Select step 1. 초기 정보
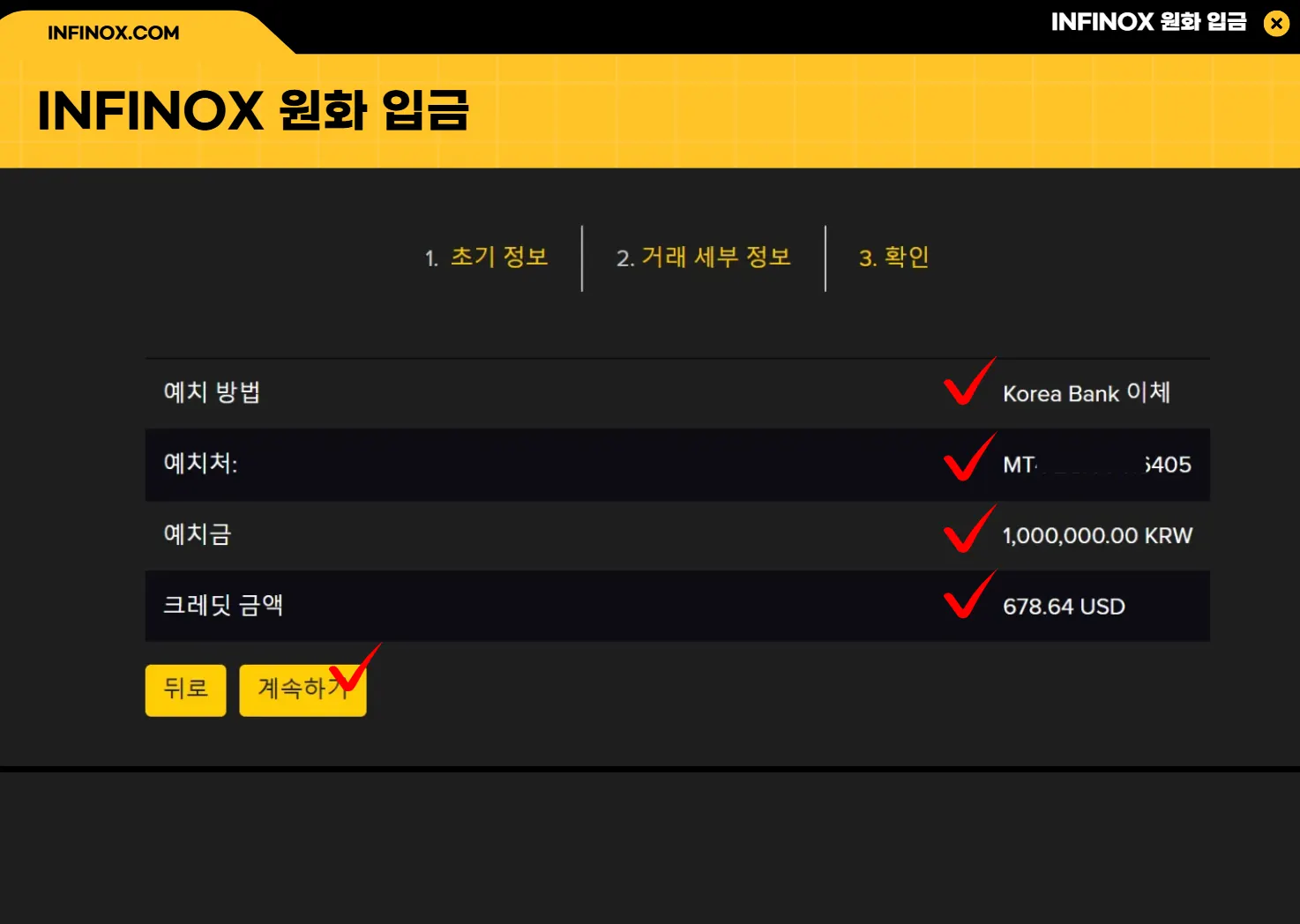Screen dimensions: 1300x924 pyautogui.click(x=486, y=257)
